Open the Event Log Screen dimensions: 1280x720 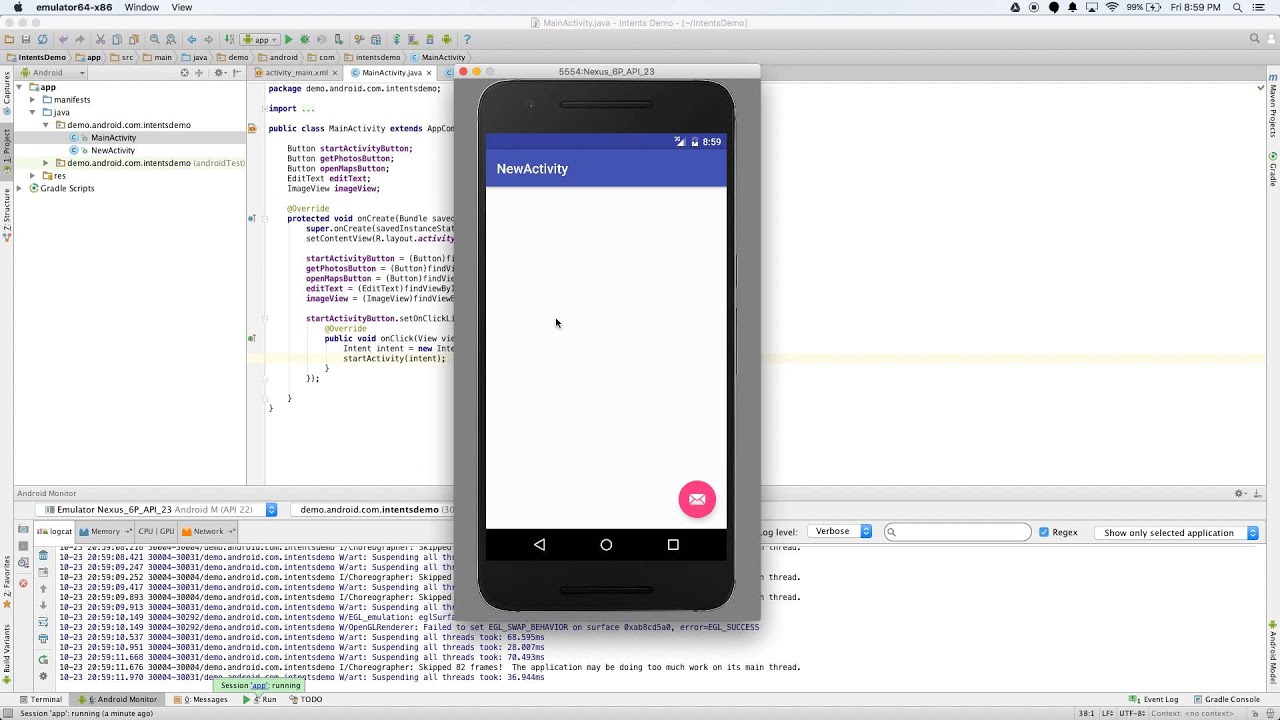(1154, 700)
